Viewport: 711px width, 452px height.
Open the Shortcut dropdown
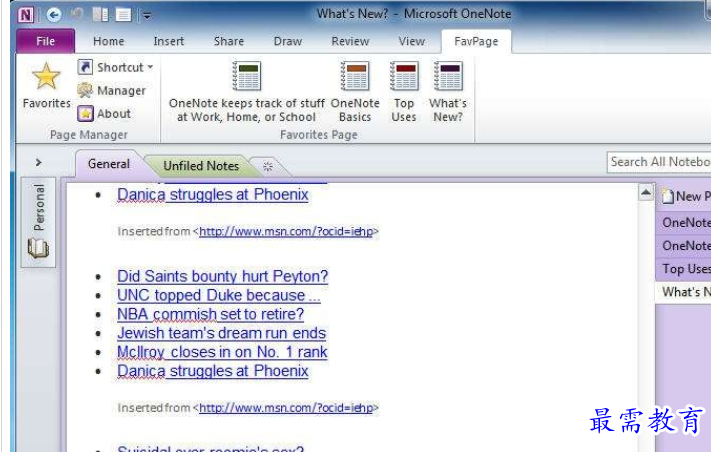(115, 68)
